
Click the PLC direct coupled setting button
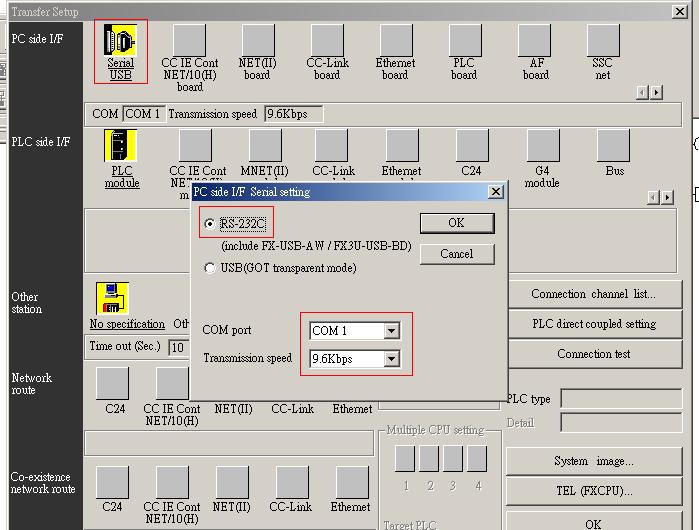(x=593, y=324)
